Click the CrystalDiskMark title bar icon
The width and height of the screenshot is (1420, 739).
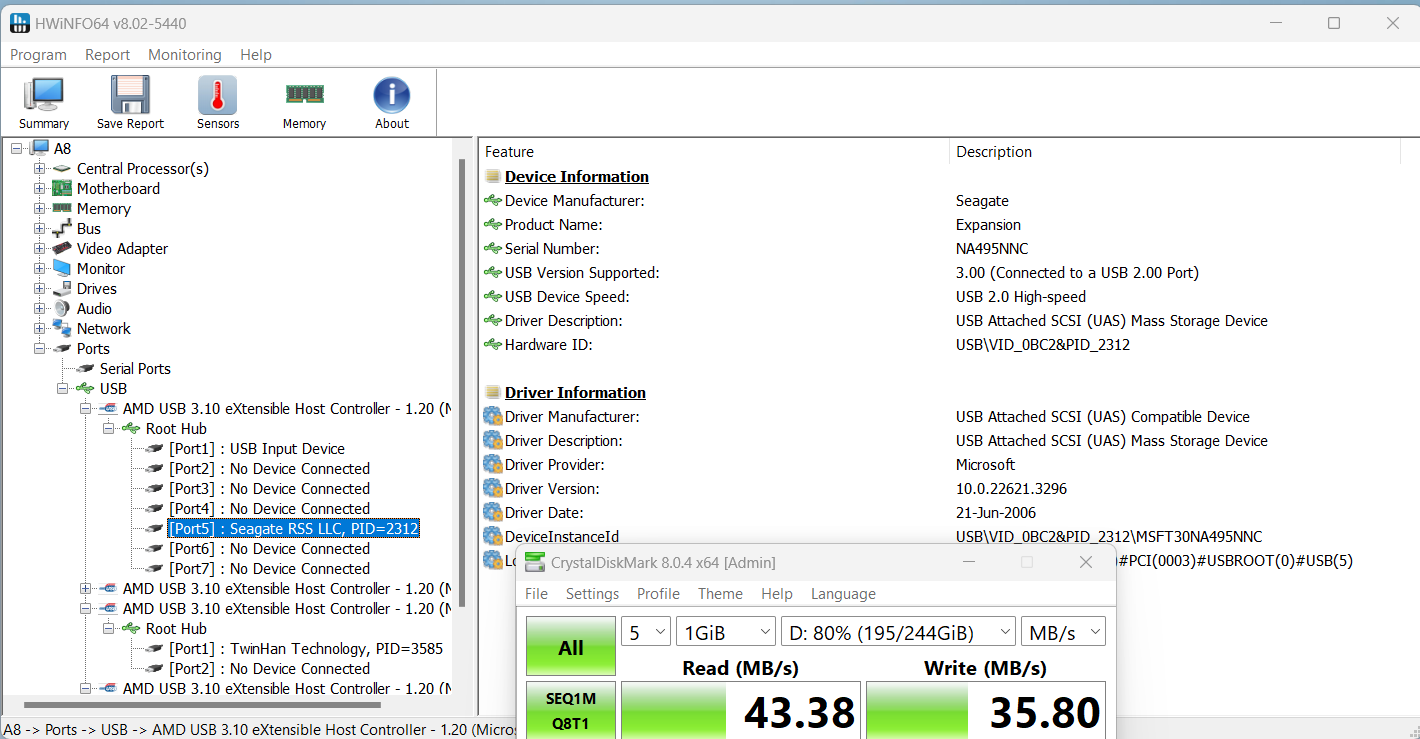tap(536, 563)
